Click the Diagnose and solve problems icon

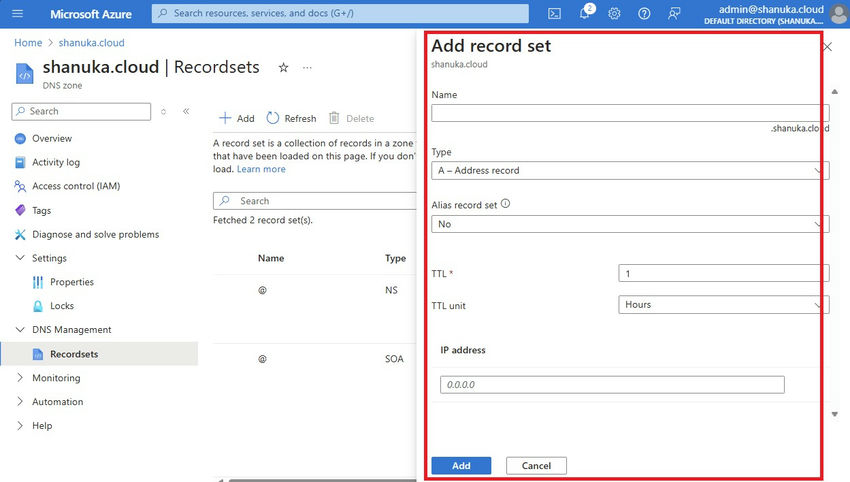point(20,234)
